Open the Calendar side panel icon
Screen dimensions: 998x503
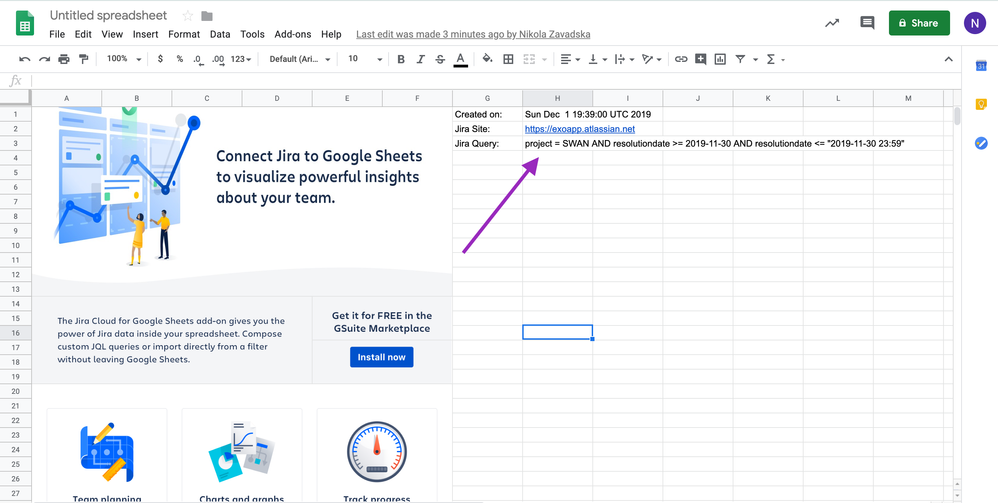click(981, 66)
